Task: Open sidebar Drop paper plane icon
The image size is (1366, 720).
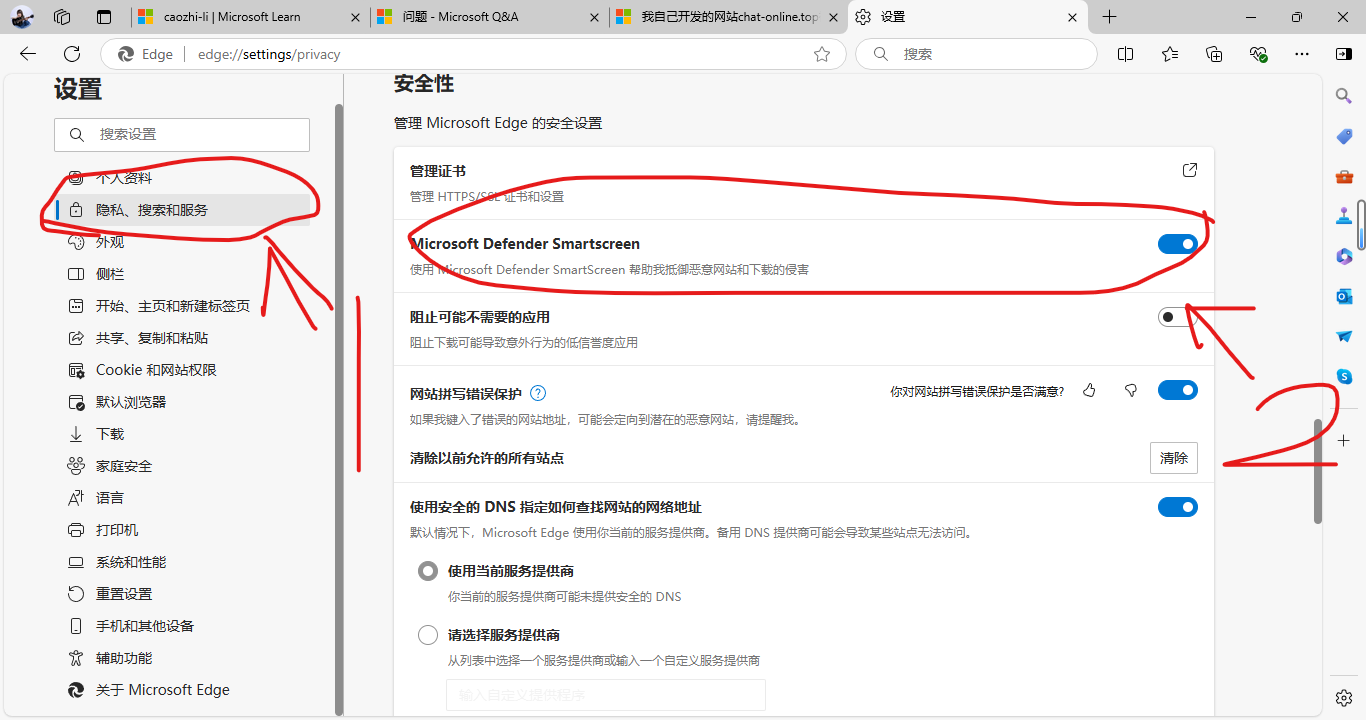Action: pyautogui.click(x=1344, y=336)
